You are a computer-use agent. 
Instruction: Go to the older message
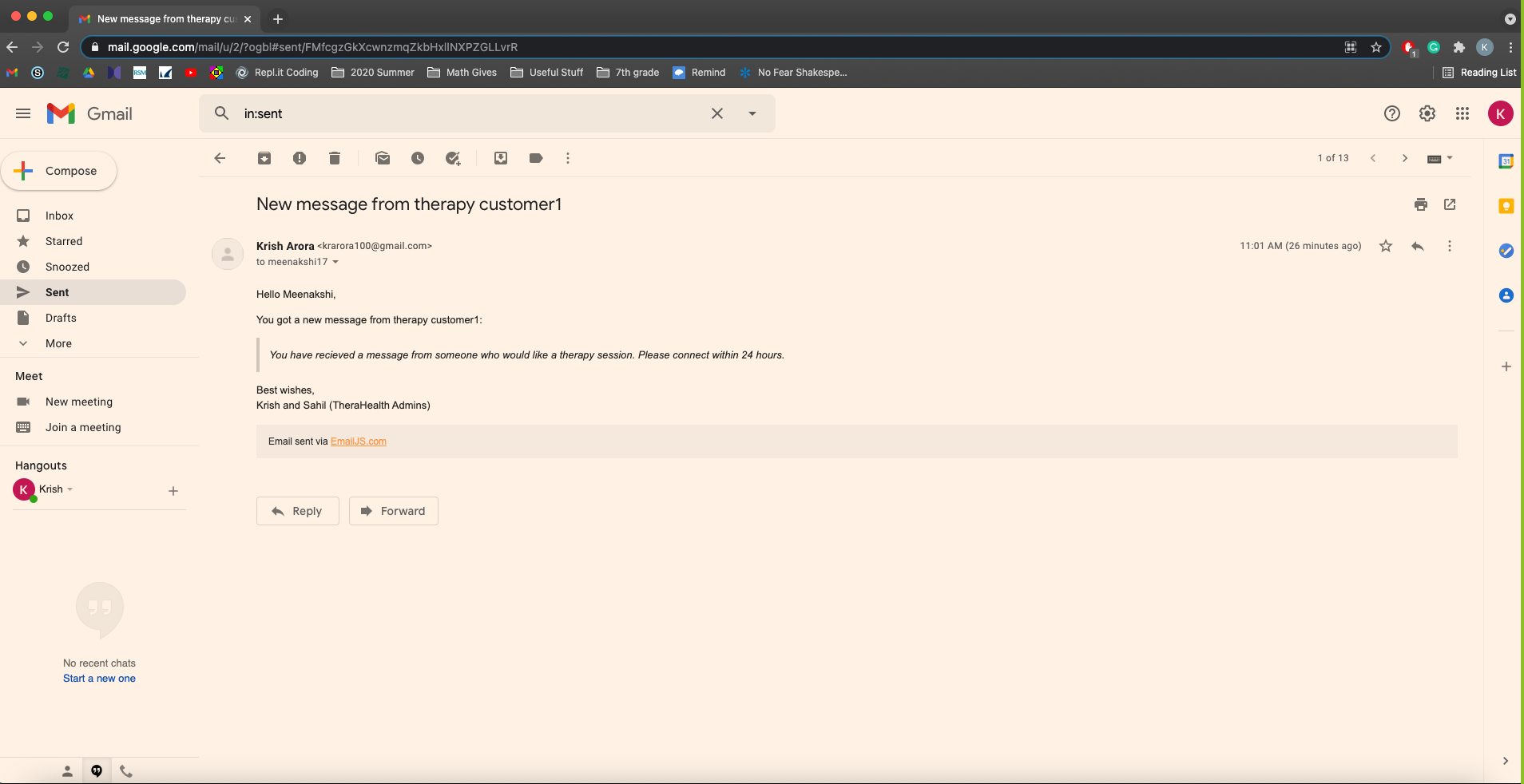point(1405,158)
